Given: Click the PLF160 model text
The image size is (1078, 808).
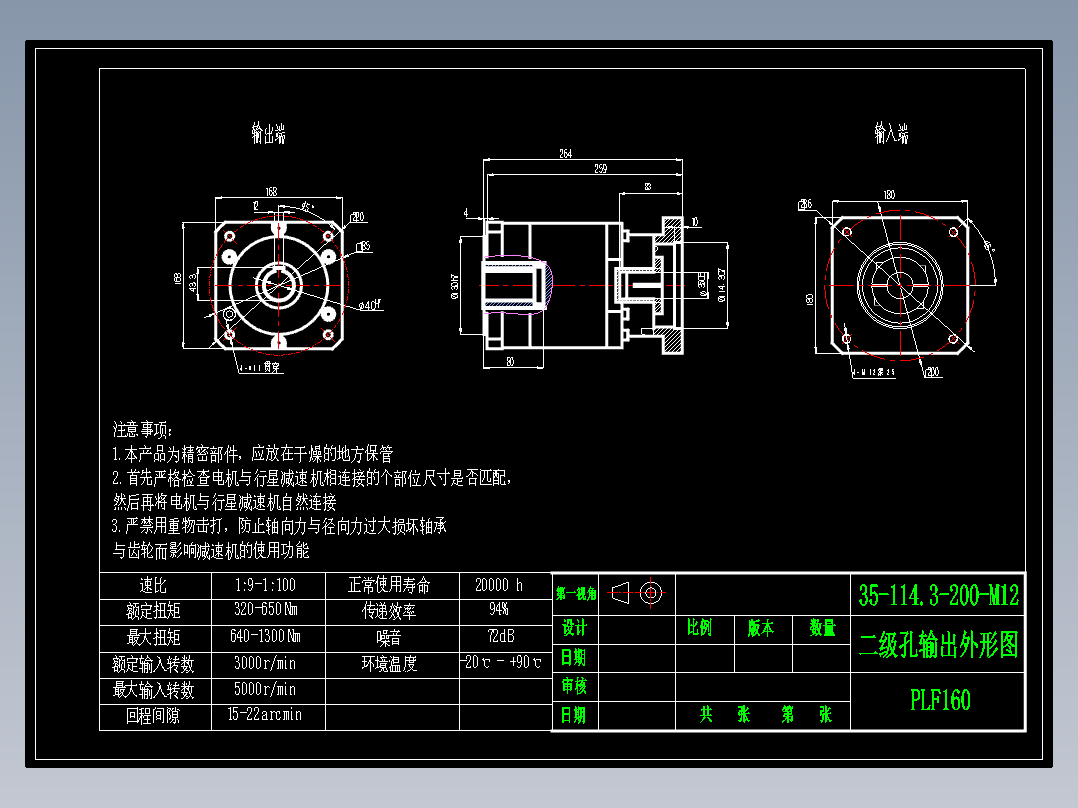Looking at the screenshot, I should point(939,700).
